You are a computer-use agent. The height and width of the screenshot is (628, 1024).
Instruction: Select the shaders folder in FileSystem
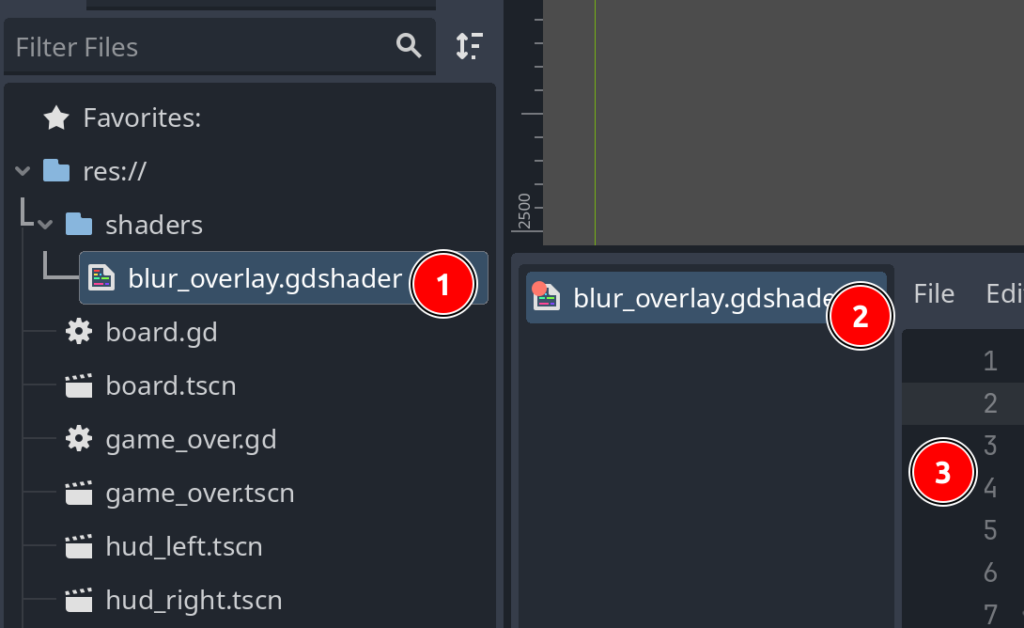153,225
